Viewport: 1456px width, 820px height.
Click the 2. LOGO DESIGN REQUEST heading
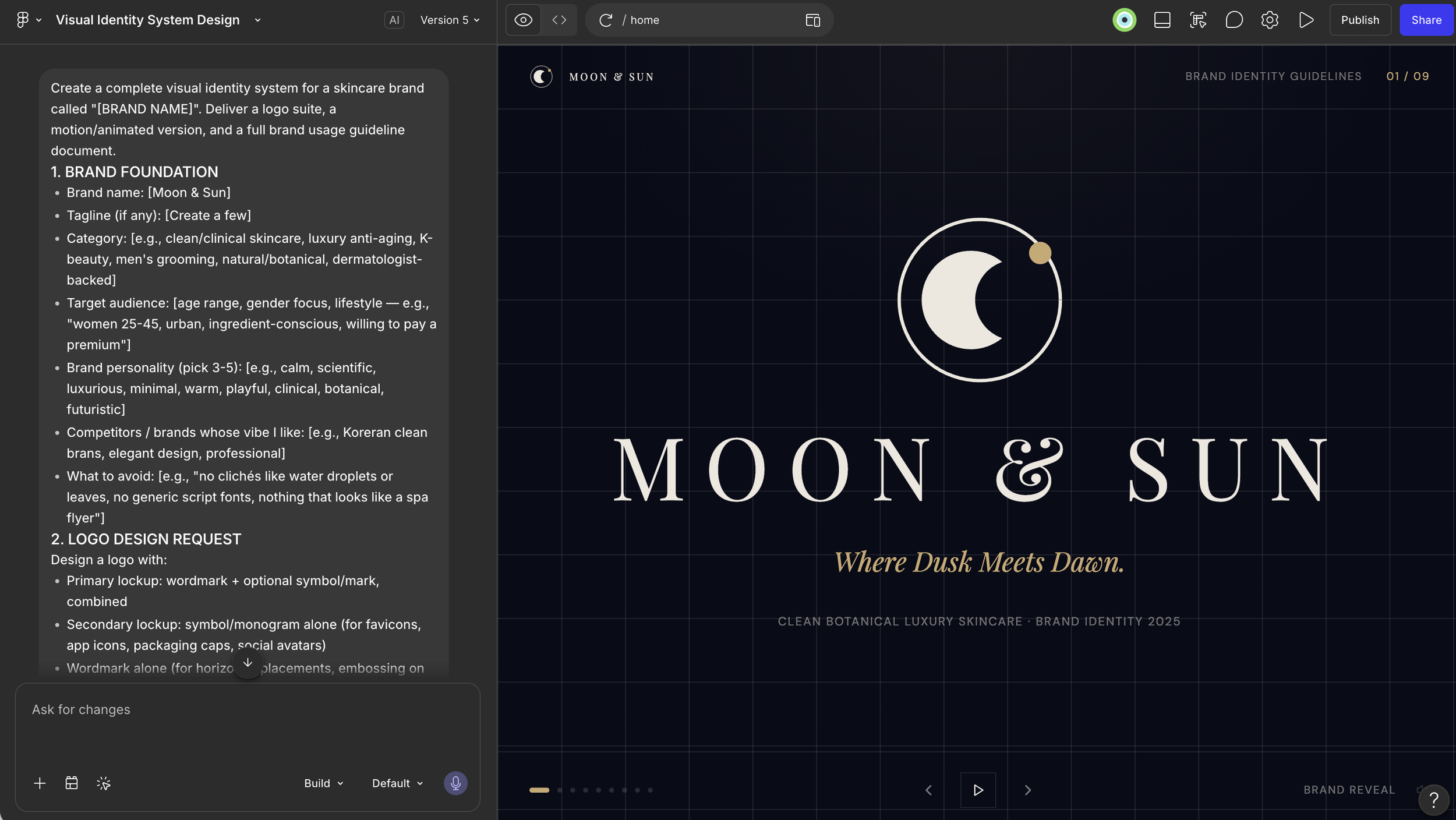[x=146, y=539]
